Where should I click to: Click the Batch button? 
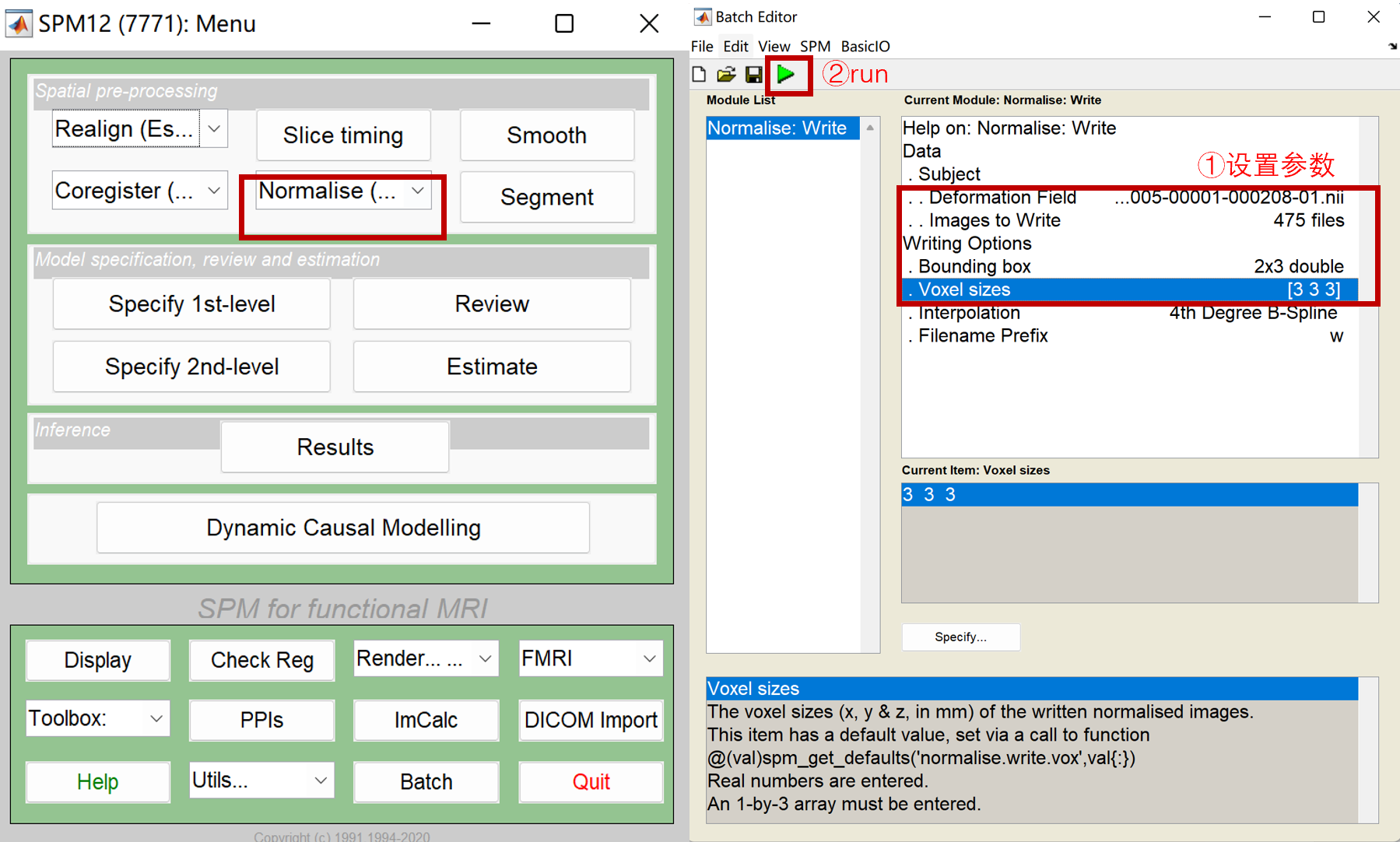pyautogui.click(x=426, y=782)
